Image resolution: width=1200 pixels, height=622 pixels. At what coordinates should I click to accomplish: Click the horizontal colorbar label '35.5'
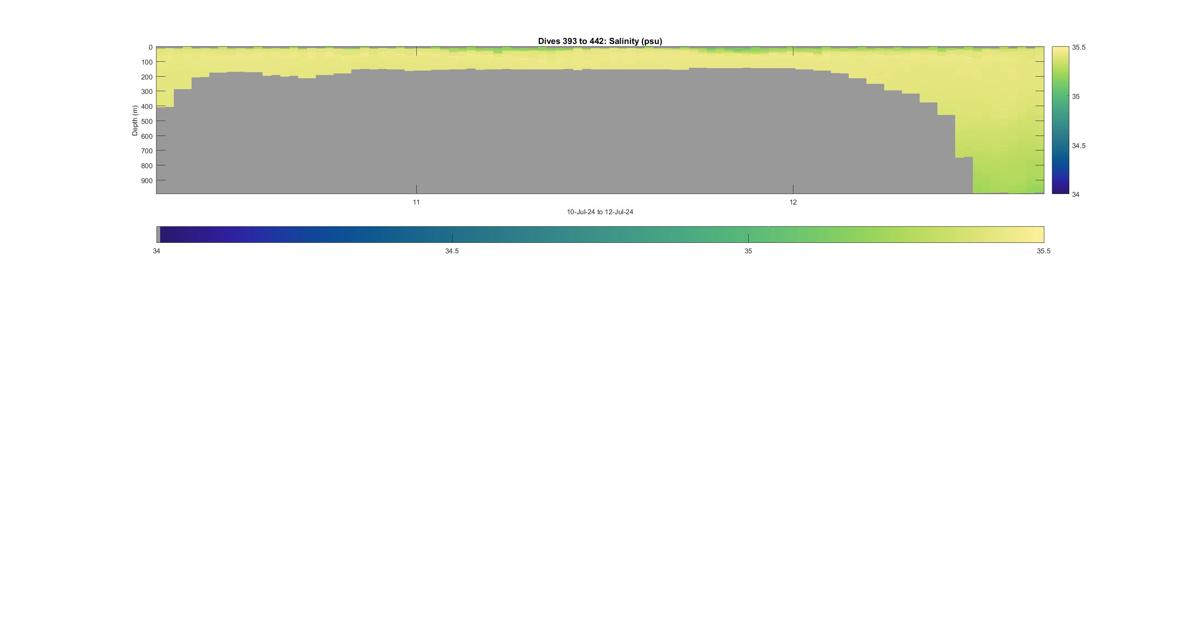point(1043,251)
